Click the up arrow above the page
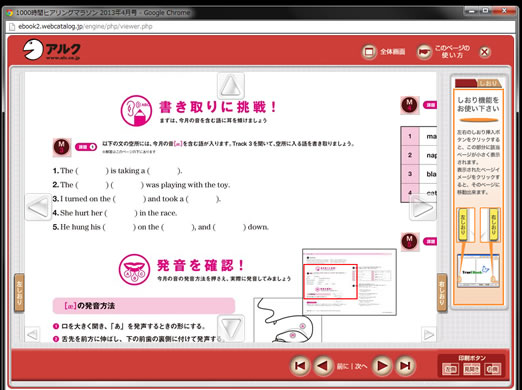This screenshot has height=390, width=522. click(x=231, y=86)
